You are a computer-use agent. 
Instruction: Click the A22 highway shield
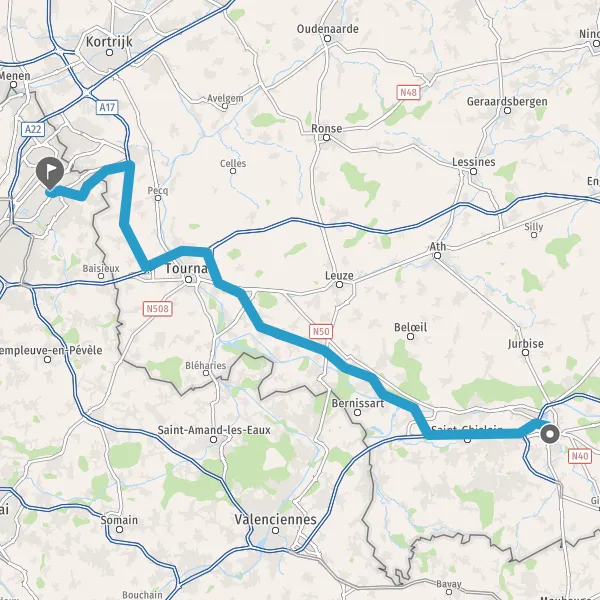33,129
